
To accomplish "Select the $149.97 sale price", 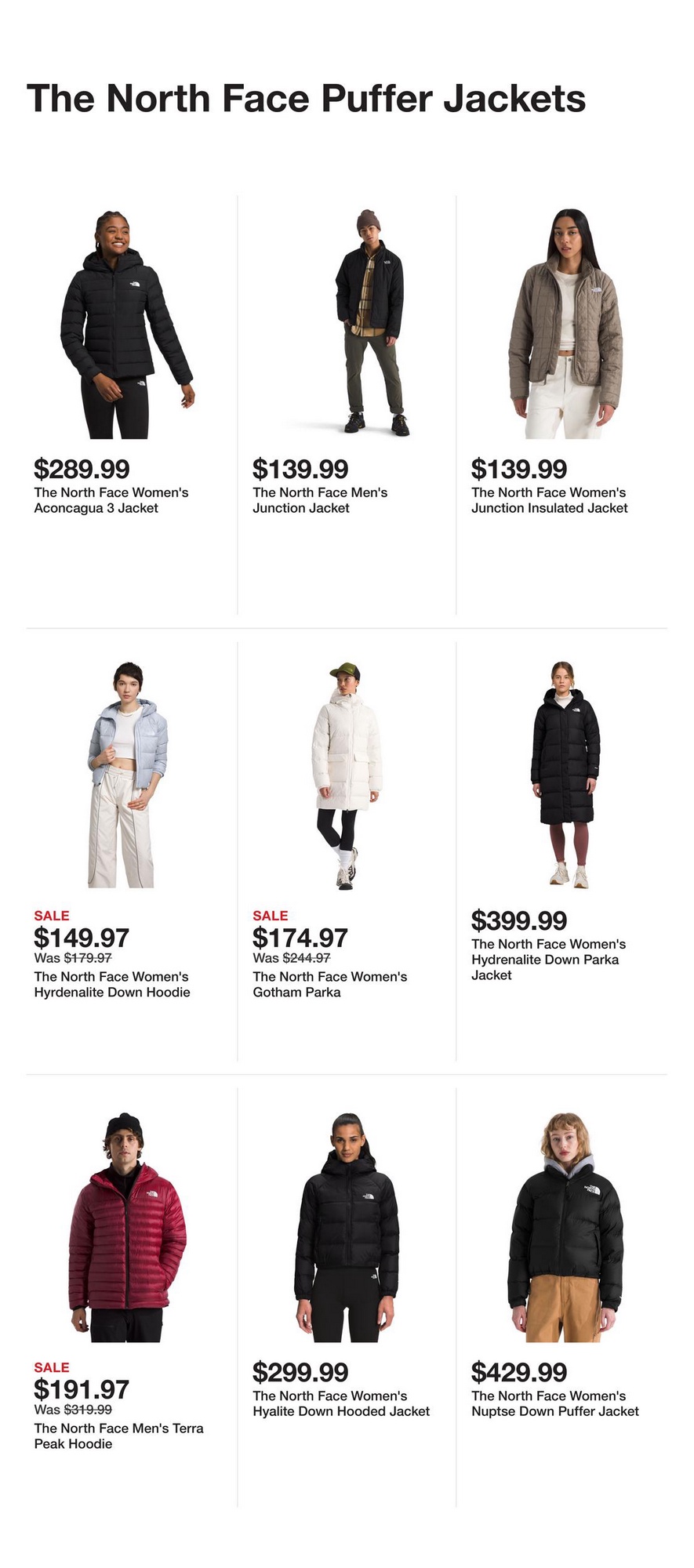I will click(x=82, y=938).
